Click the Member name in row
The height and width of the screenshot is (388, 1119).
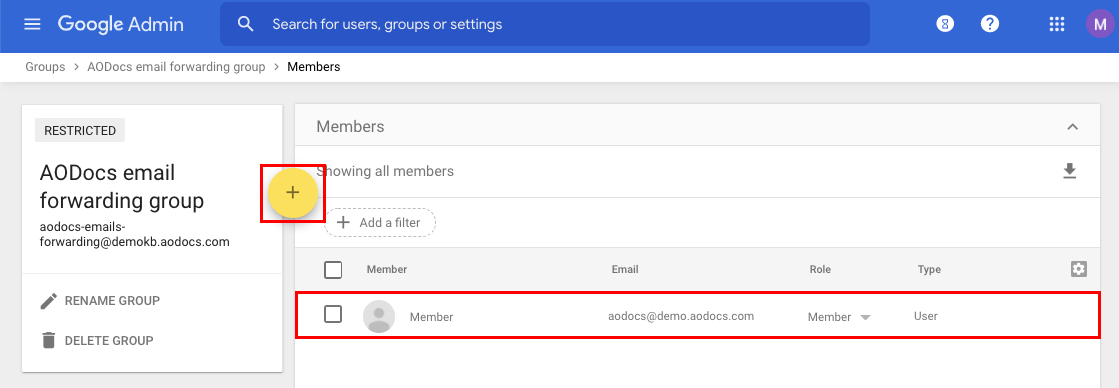coord(431,317)
